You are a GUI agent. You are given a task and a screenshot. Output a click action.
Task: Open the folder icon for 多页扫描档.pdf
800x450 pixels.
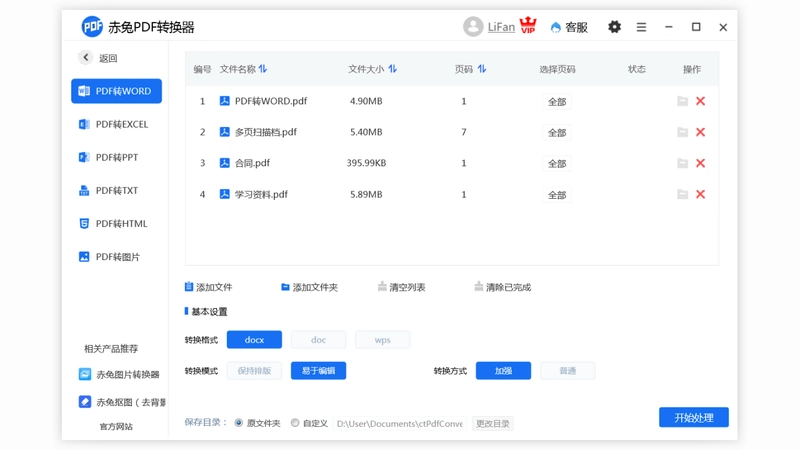point(683,132)
